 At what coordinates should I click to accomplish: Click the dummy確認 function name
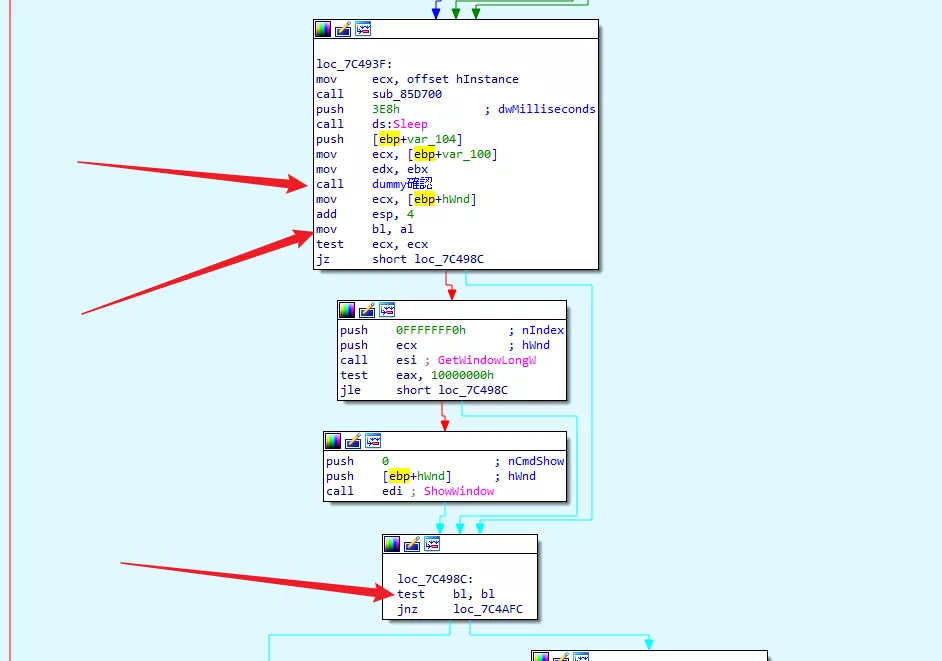click(407, 184)
